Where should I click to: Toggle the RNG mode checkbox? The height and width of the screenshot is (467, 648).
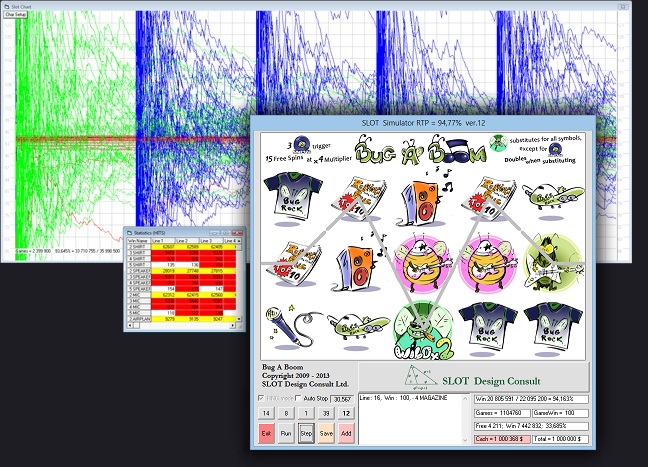261,398
